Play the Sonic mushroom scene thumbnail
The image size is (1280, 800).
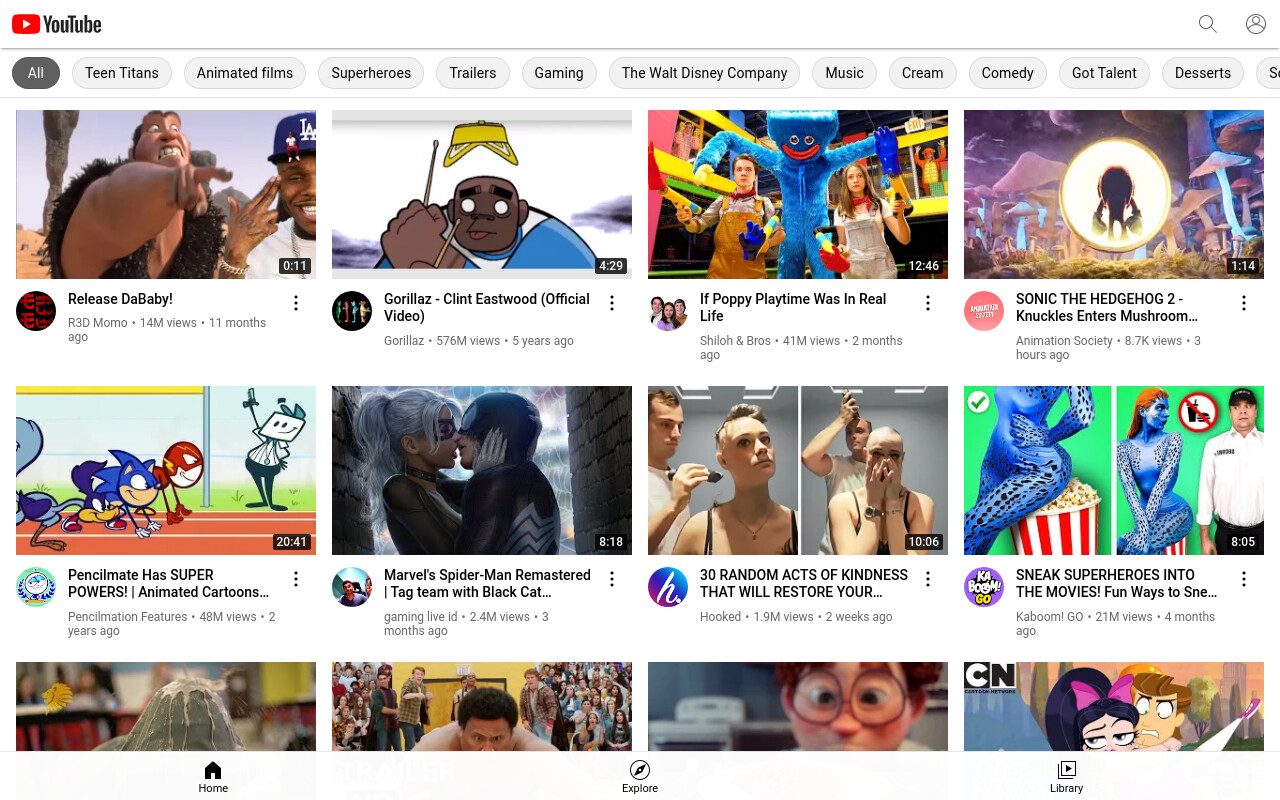(1114, 194)
